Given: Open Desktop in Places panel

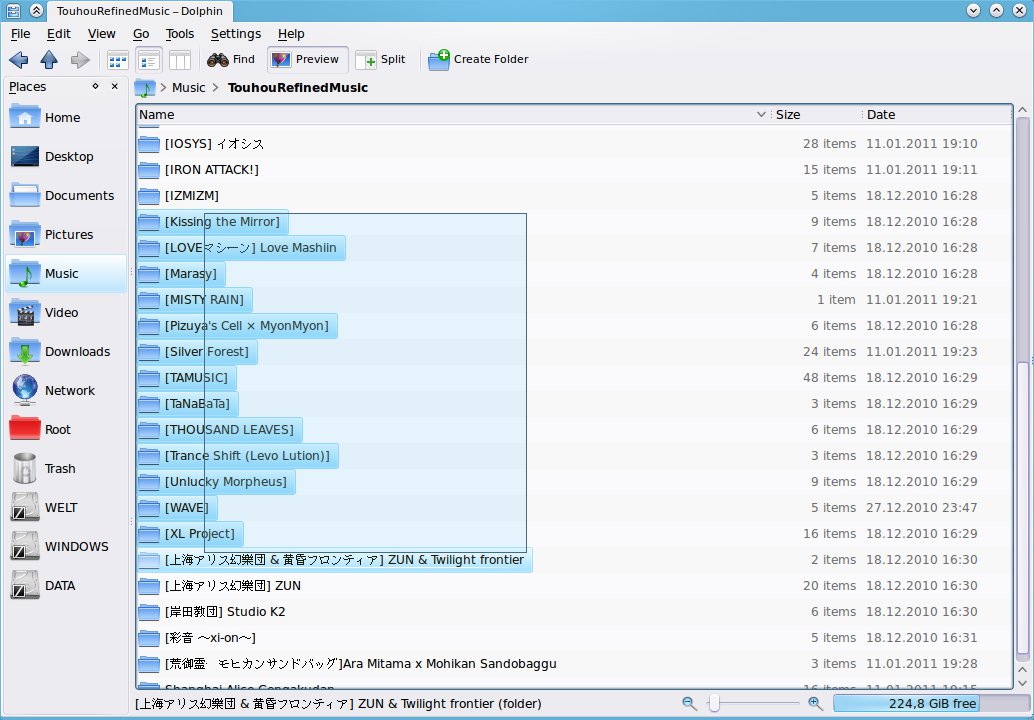Looking at the screenshot, I should point(66,157).
